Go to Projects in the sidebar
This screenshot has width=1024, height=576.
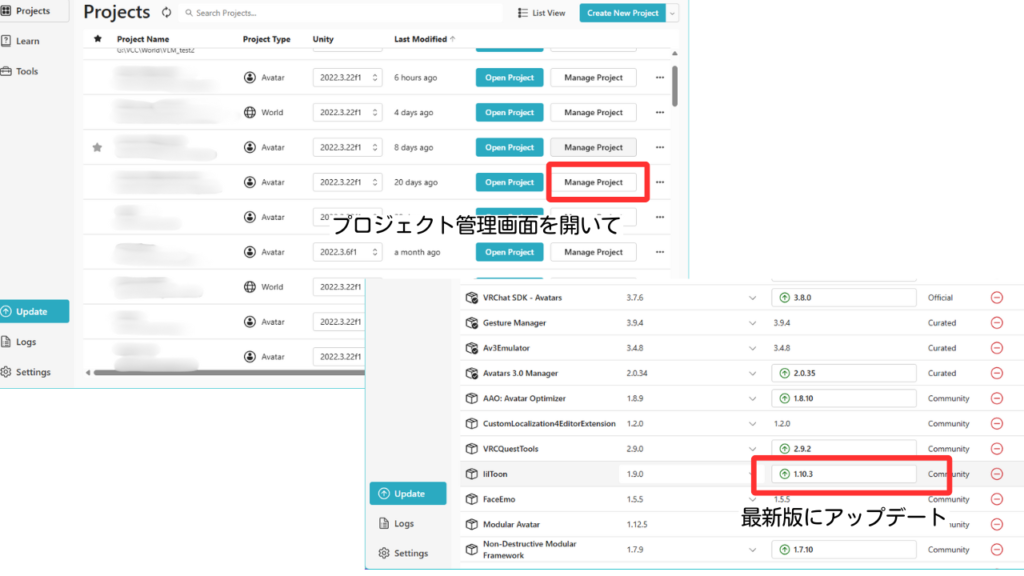[33, 11]
